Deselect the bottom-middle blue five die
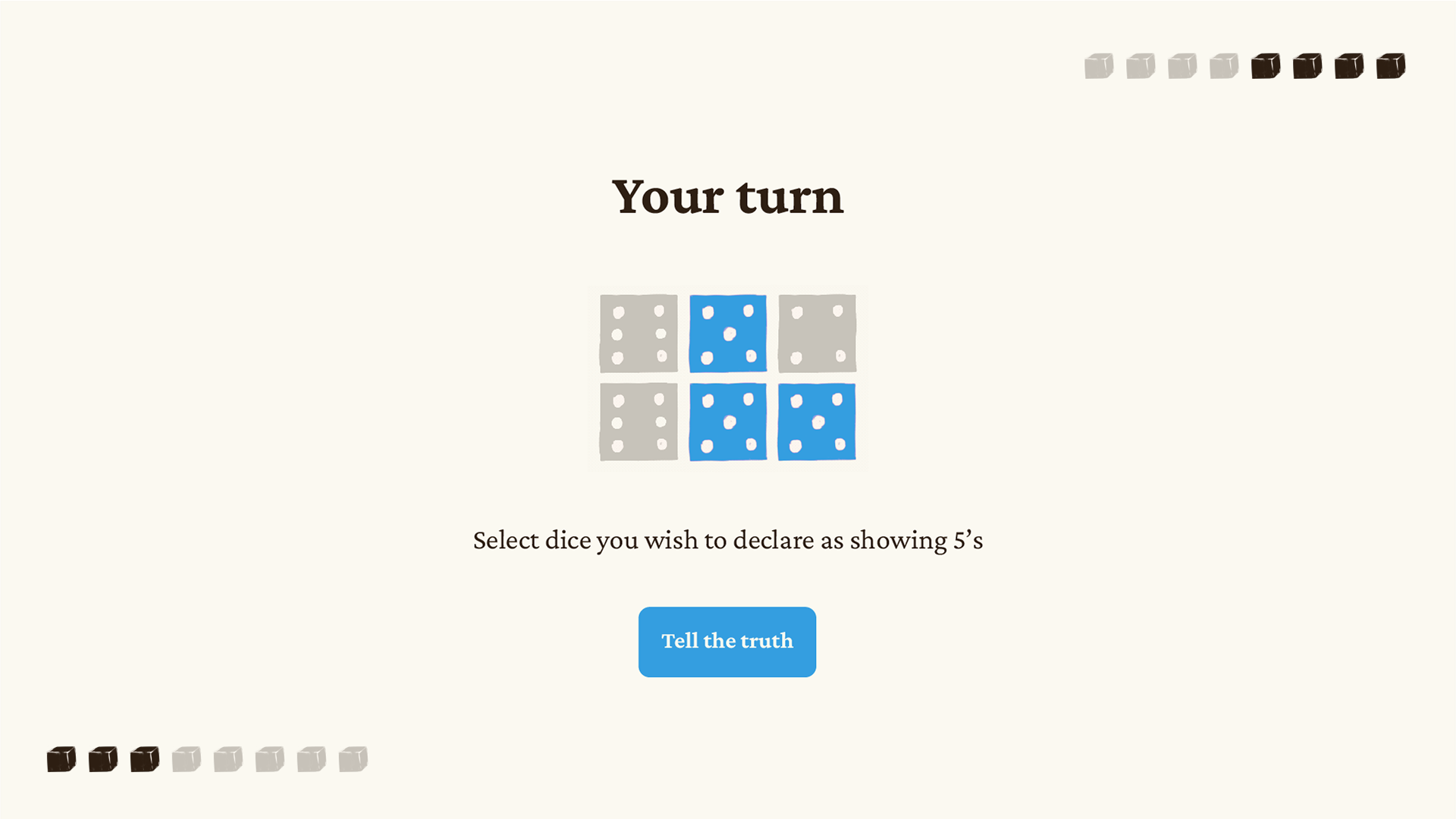This screenshot has height=819, width=1456. 728,422
